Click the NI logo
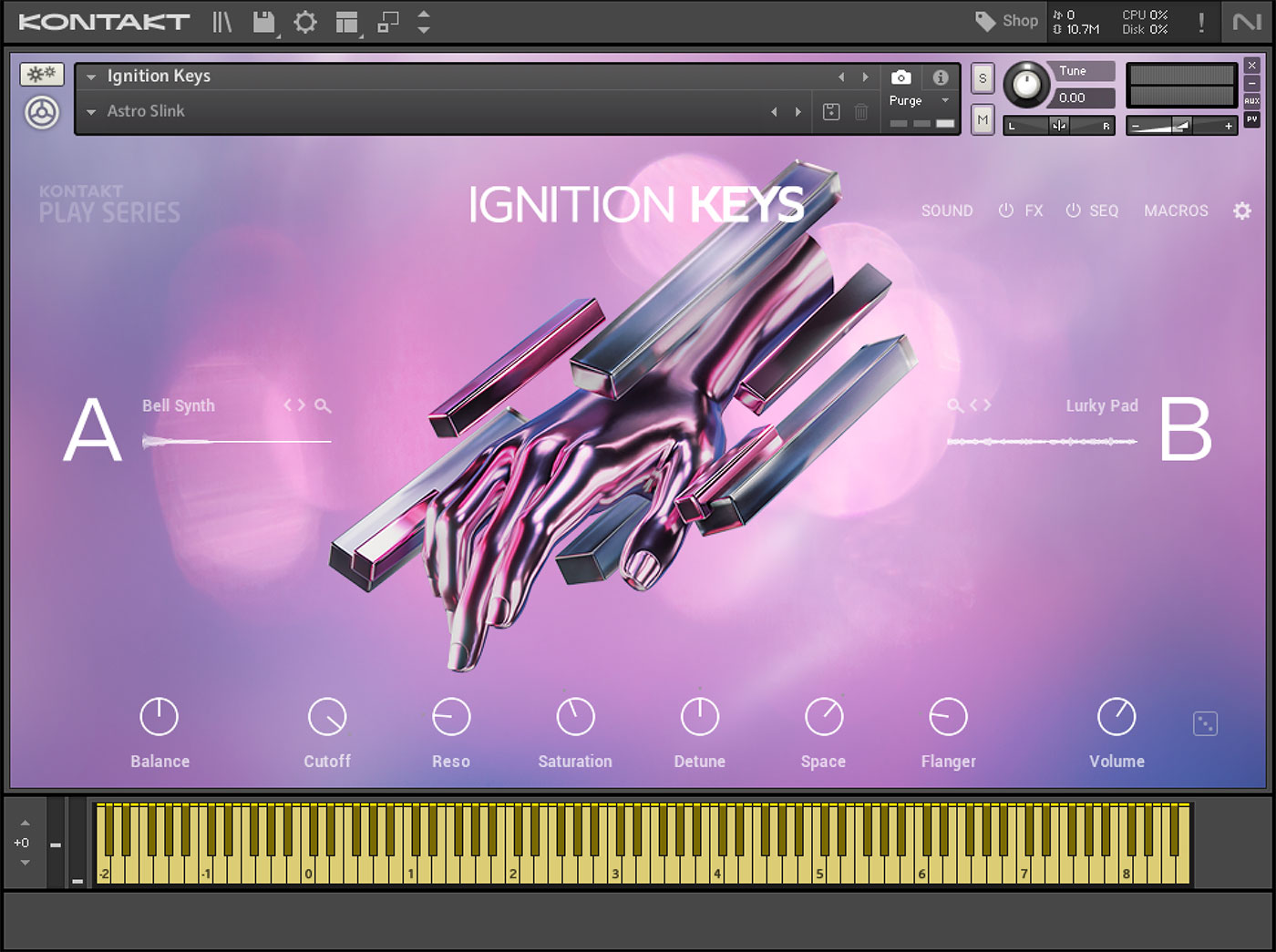 pyautogui.click(x=1247, y=22)
